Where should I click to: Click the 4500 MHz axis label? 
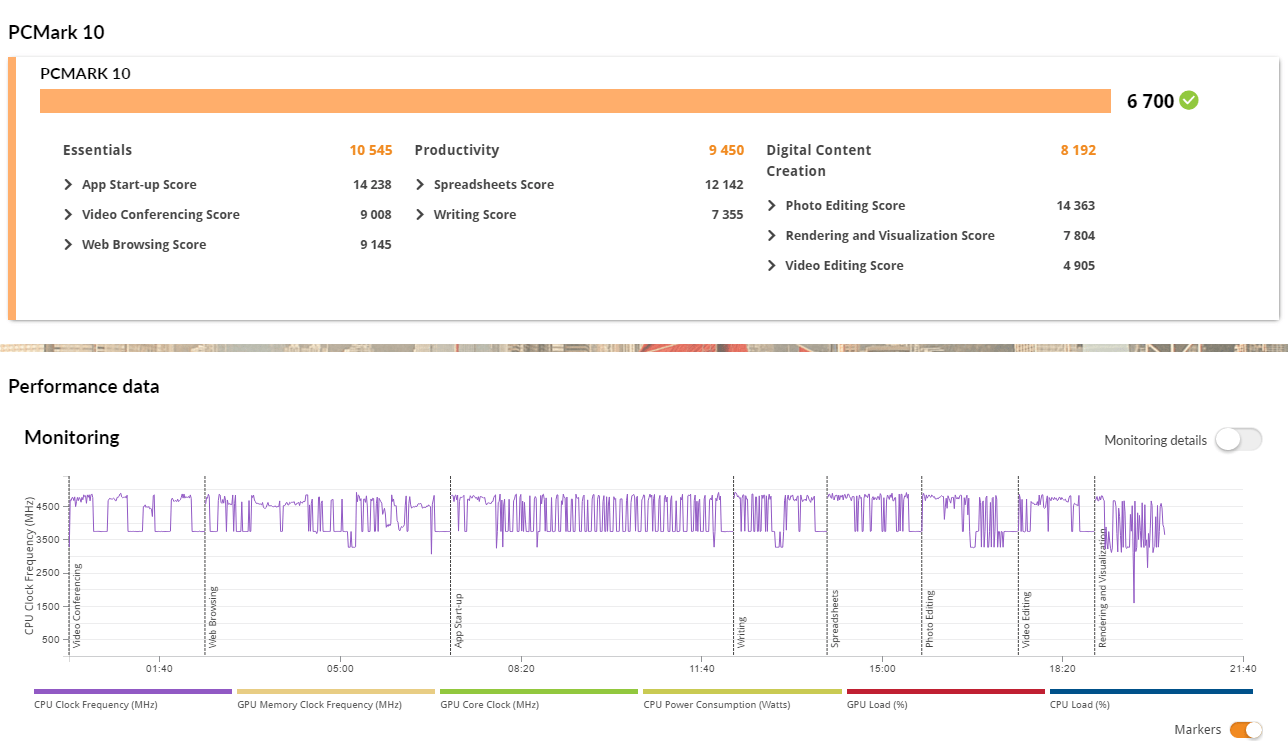click(49, 507)
